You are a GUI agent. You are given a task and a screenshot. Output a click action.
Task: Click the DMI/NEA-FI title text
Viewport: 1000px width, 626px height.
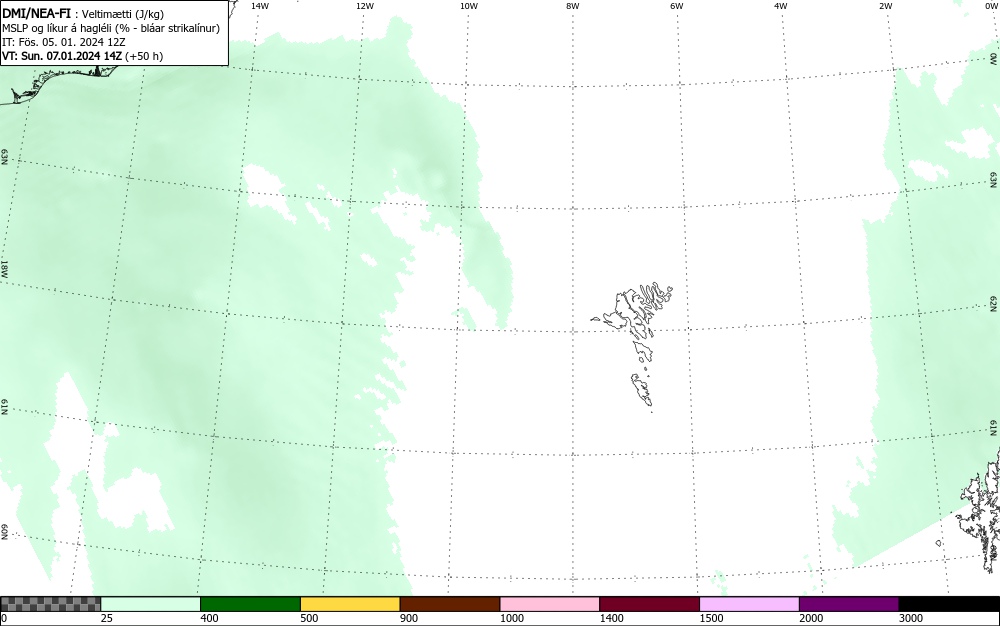click(36, 13)
